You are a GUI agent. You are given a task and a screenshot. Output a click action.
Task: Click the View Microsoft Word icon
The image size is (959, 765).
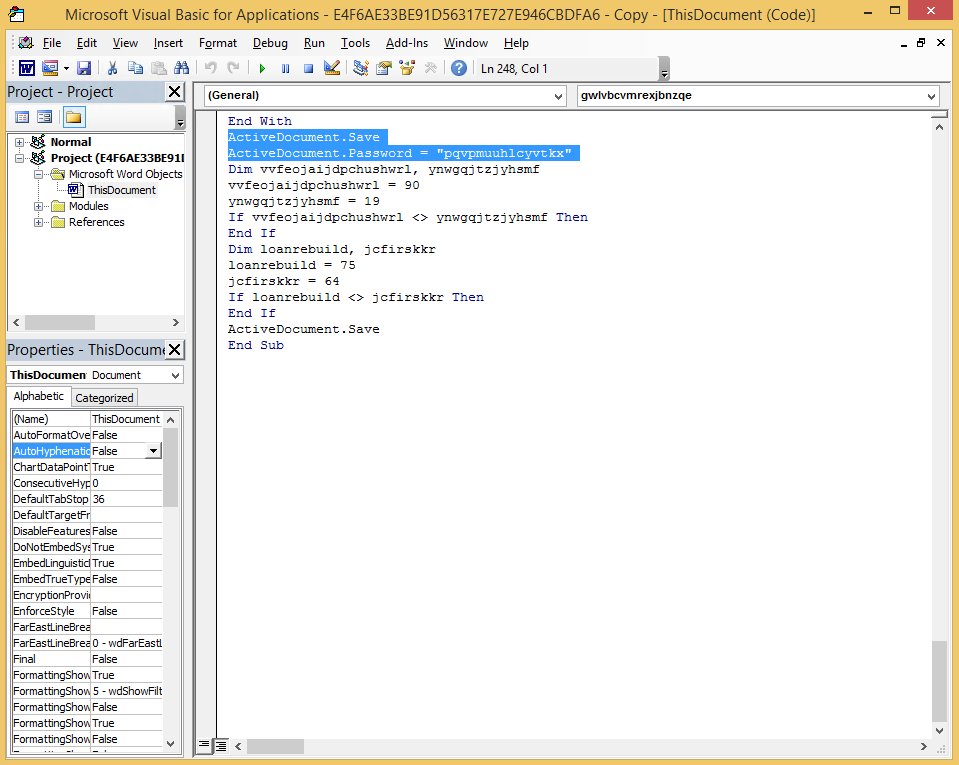coord(26,68)
